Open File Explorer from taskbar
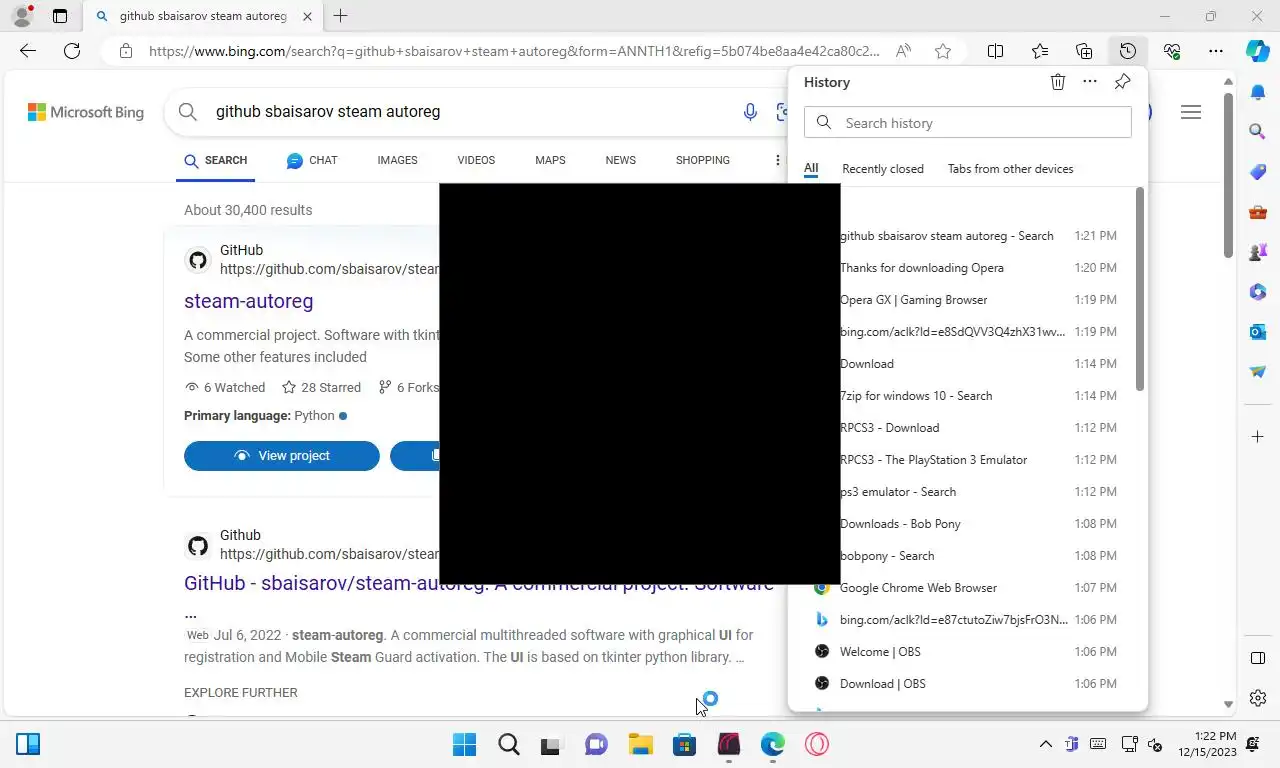This screenshot has width=1280, height=768. 640,744
